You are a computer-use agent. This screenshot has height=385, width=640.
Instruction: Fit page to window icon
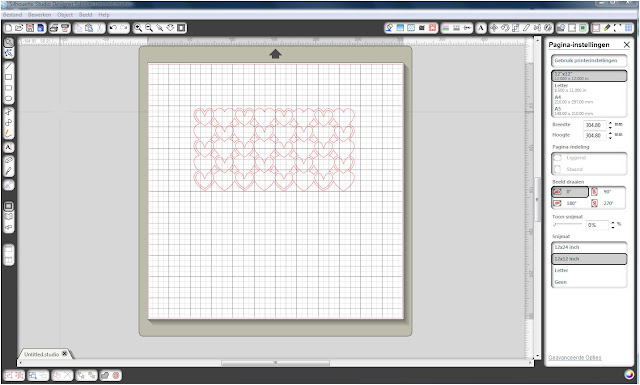[x=181, y=28]
